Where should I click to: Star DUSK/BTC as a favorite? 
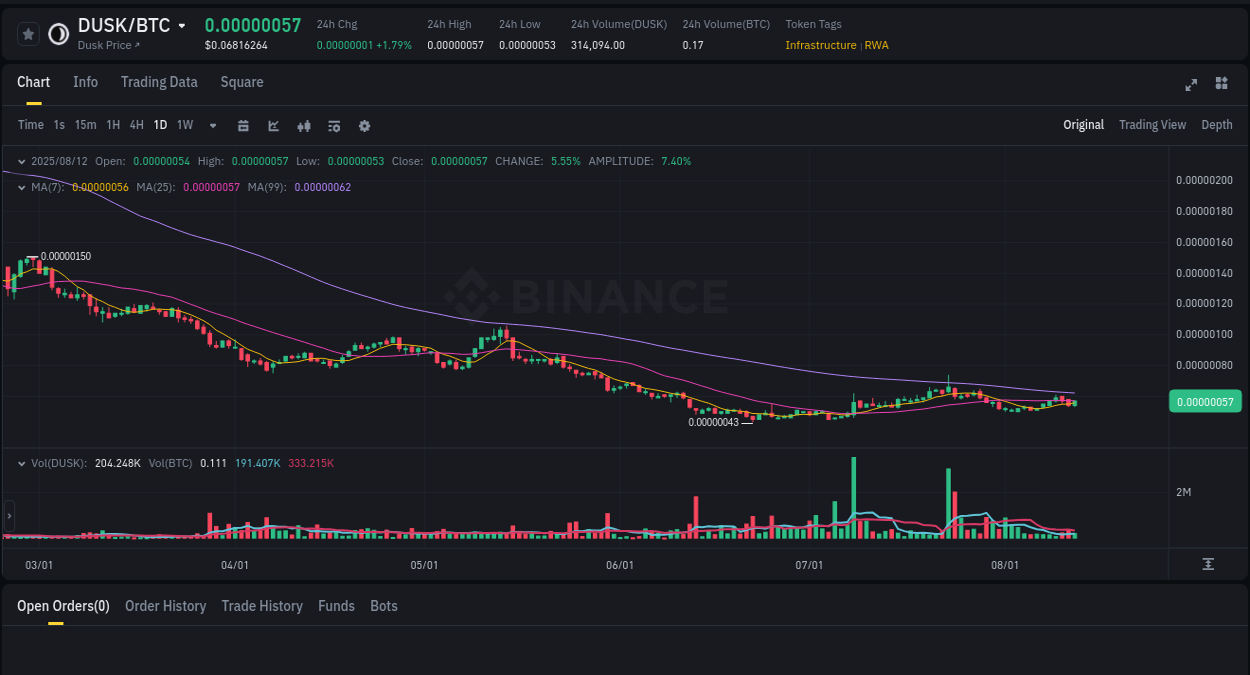coord(29,34)
